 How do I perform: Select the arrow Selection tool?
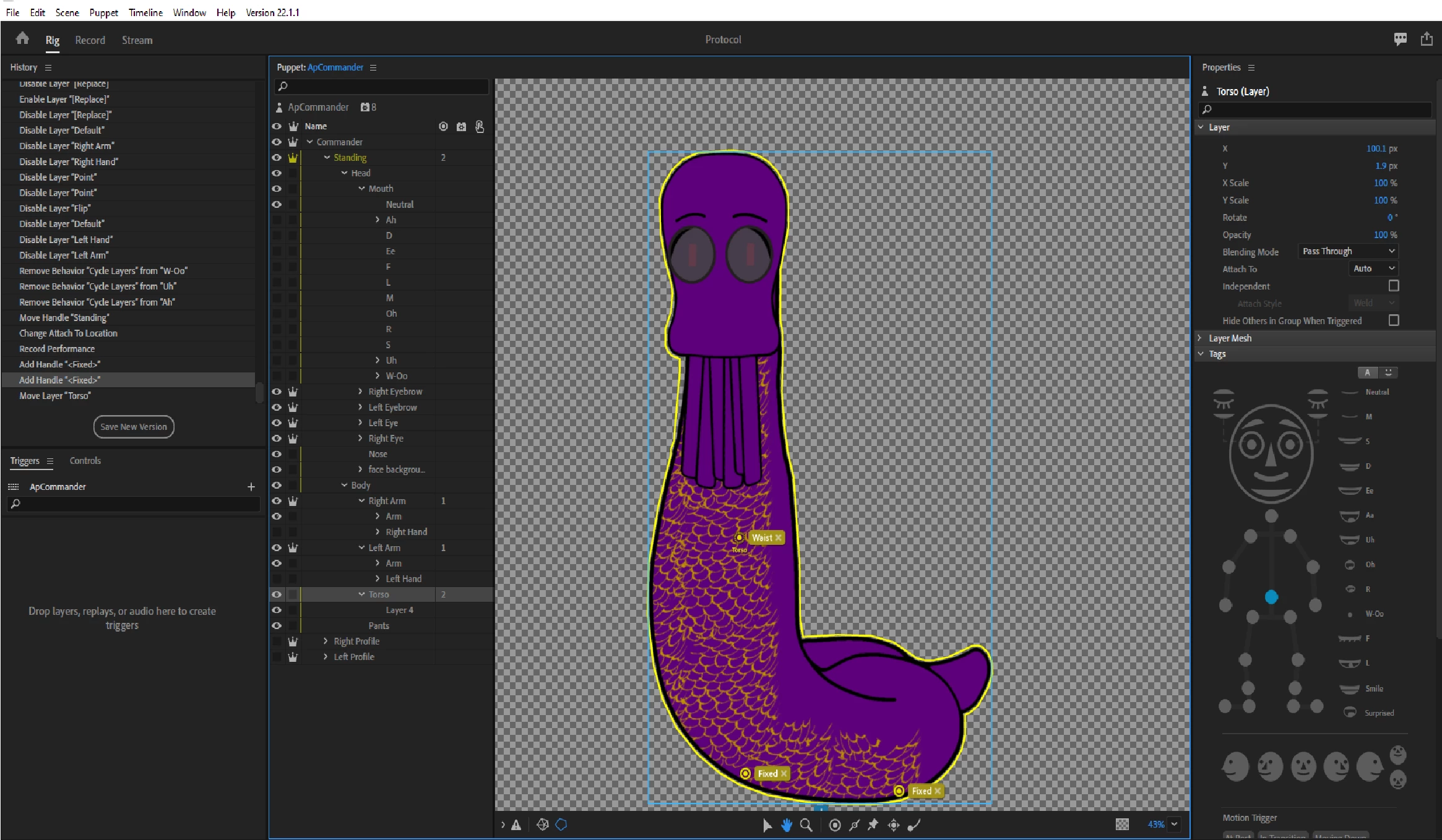click(x=767, y=825)
